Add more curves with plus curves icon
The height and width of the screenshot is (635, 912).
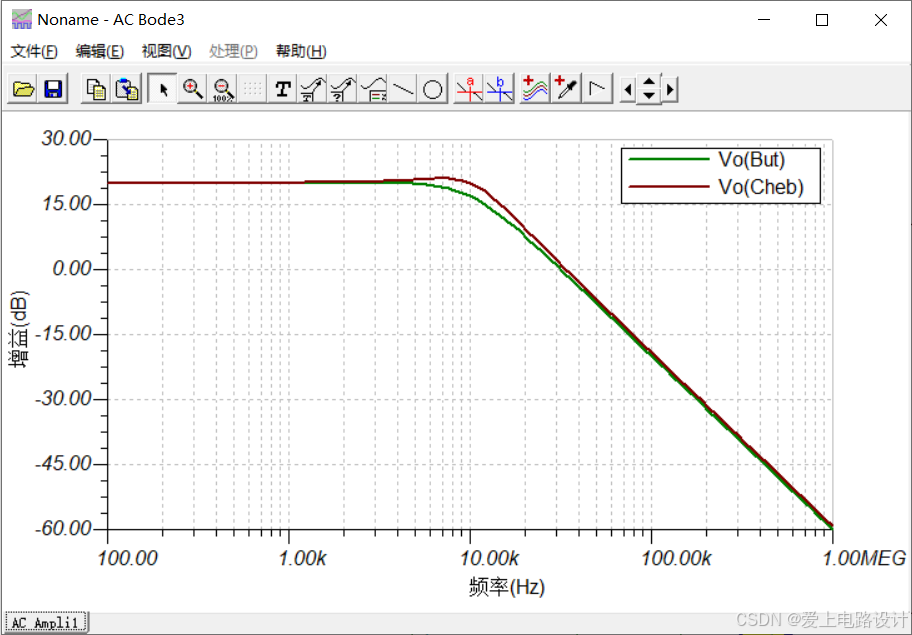tap(535, 89)
